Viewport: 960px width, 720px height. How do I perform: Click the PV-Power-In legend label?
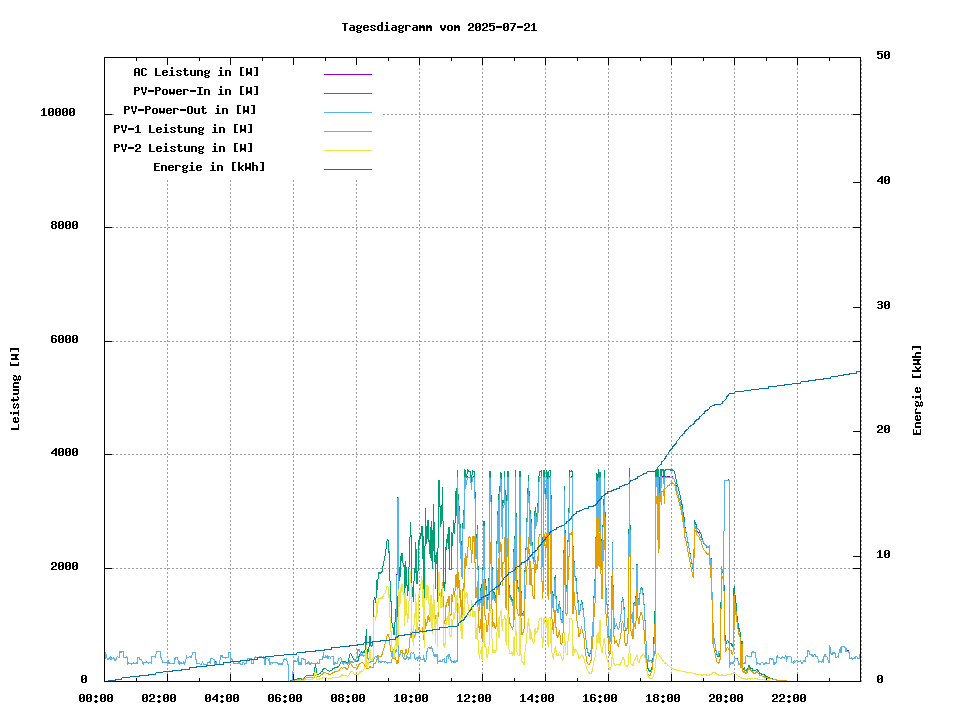click(x=196, y=91)
